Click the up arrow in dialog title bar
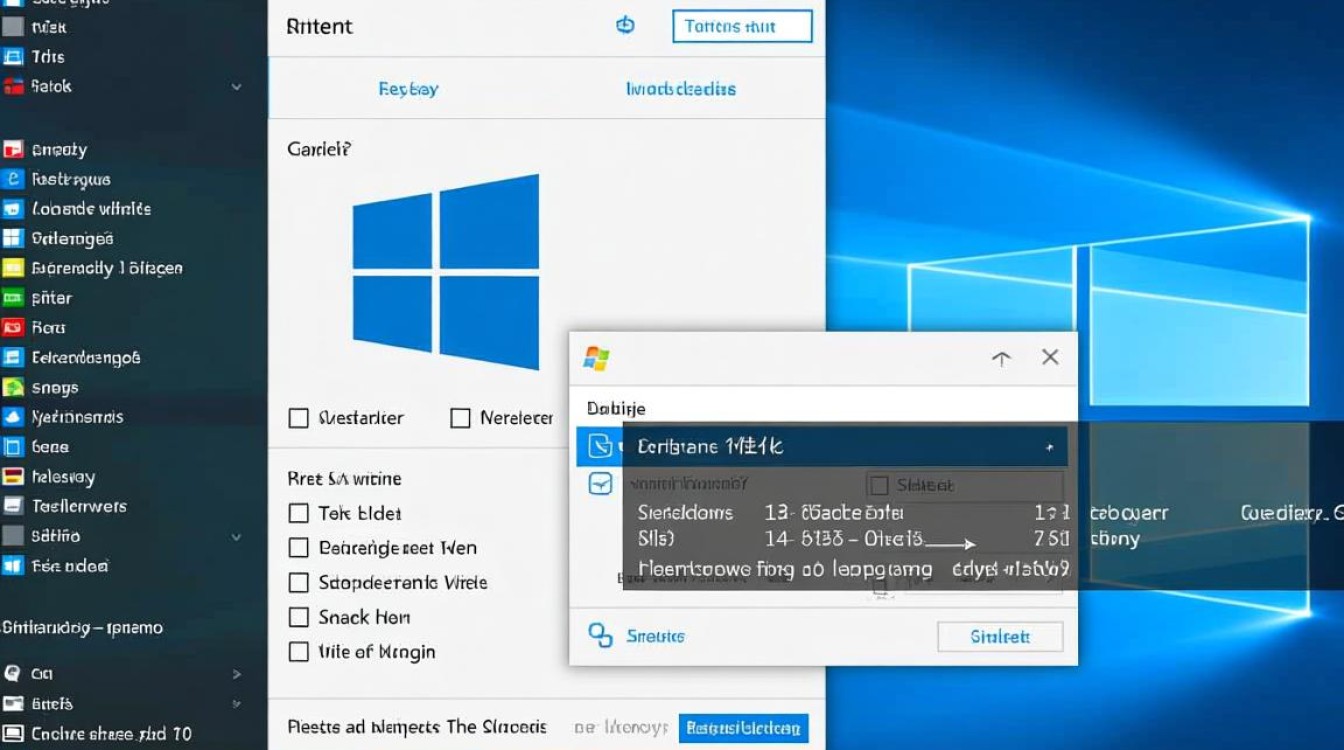Viewport: 1344px width, 750px height. tap(1001, 359)
